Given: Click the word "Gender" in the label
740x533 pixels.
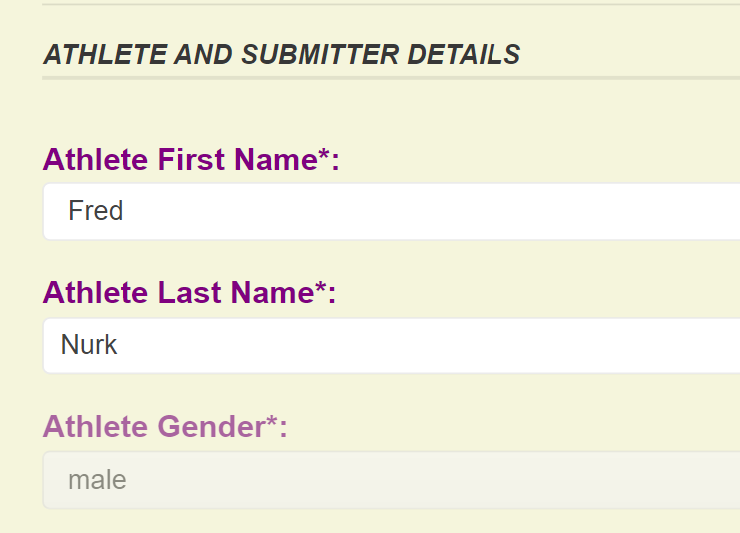Looking at the screenshot, I should click(210, 427).
